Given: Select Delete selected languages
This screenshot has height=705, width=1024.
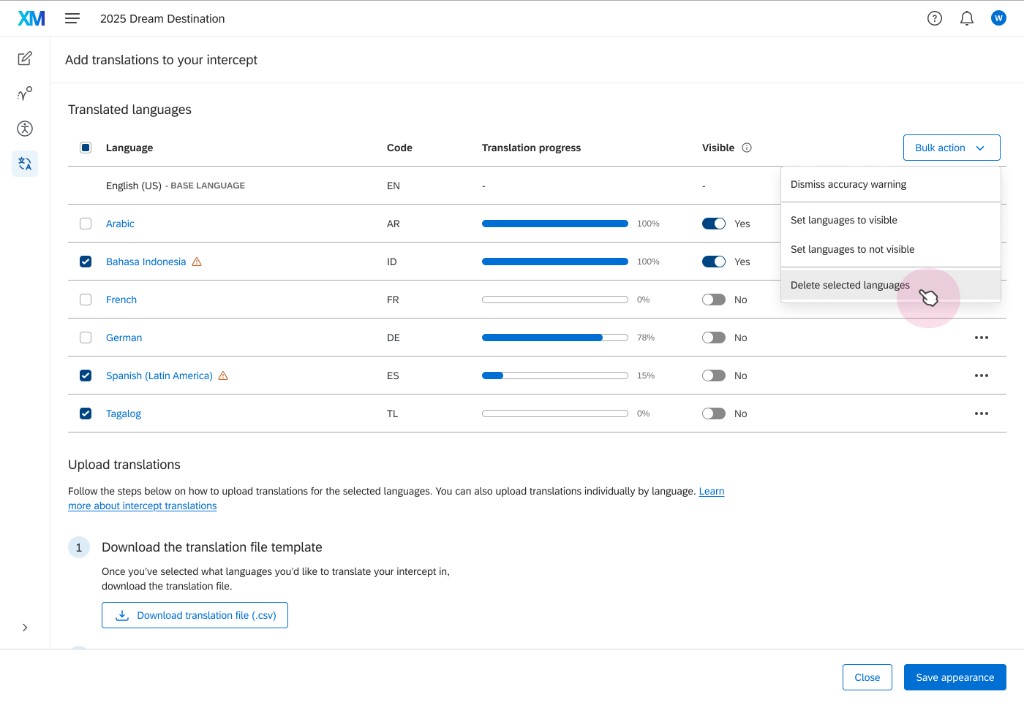Looking at the screenshot, I should [850, 285].
